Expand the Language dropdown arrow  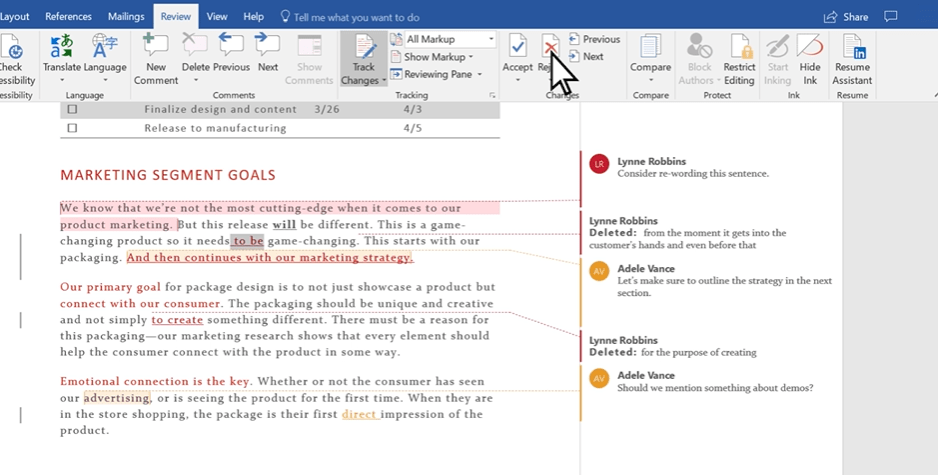[105, 80]
